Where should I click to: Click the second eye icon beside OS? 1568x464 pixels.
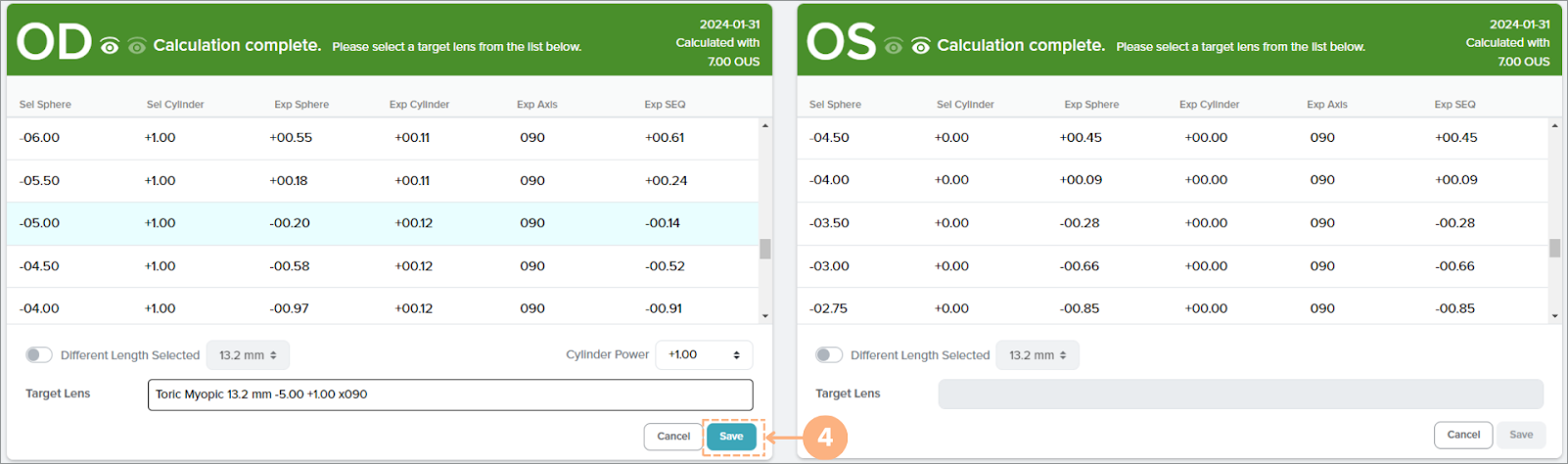point(920,46)
